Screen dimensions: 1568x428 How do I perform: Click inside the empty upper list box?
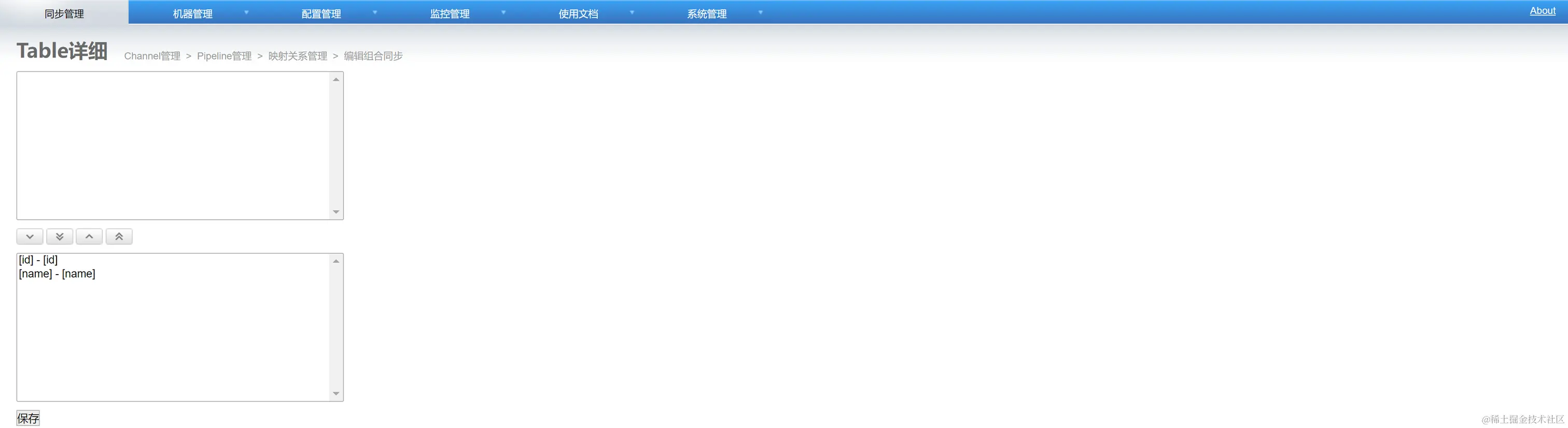pyautogui.click(x=173, y=145)
